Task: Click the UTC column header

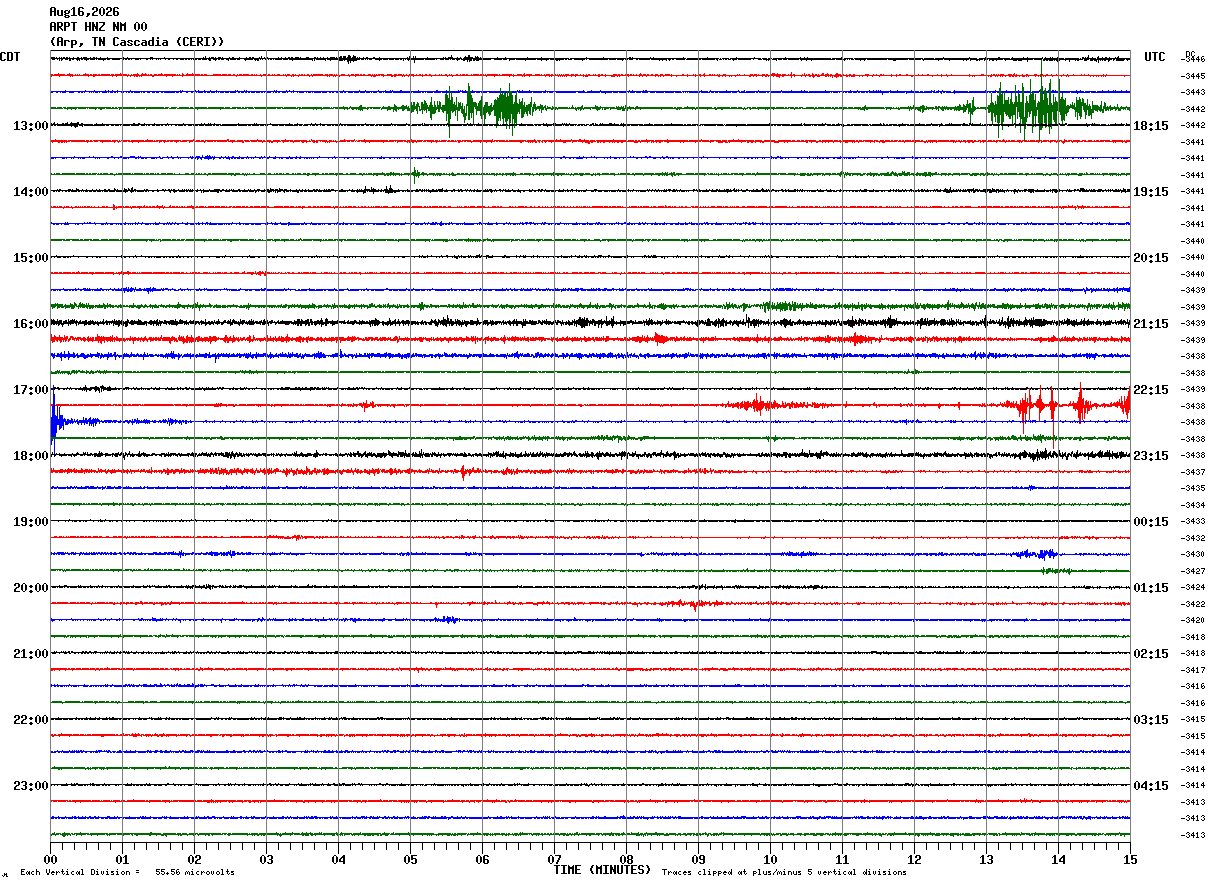Action: click(x=1155, y=57)
